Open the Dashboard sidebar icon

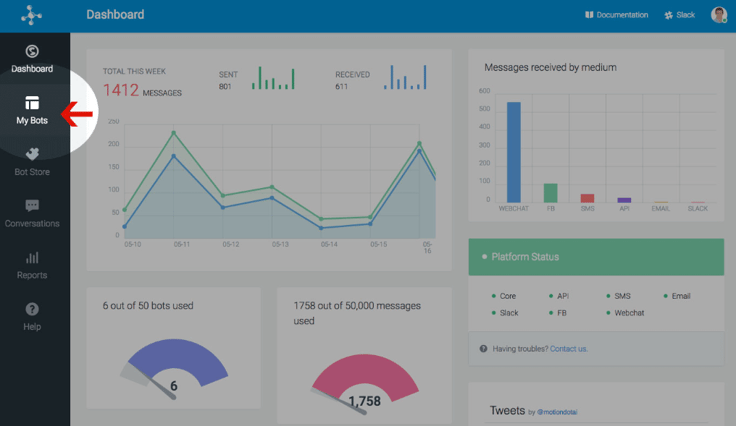(x=32, y=51)
